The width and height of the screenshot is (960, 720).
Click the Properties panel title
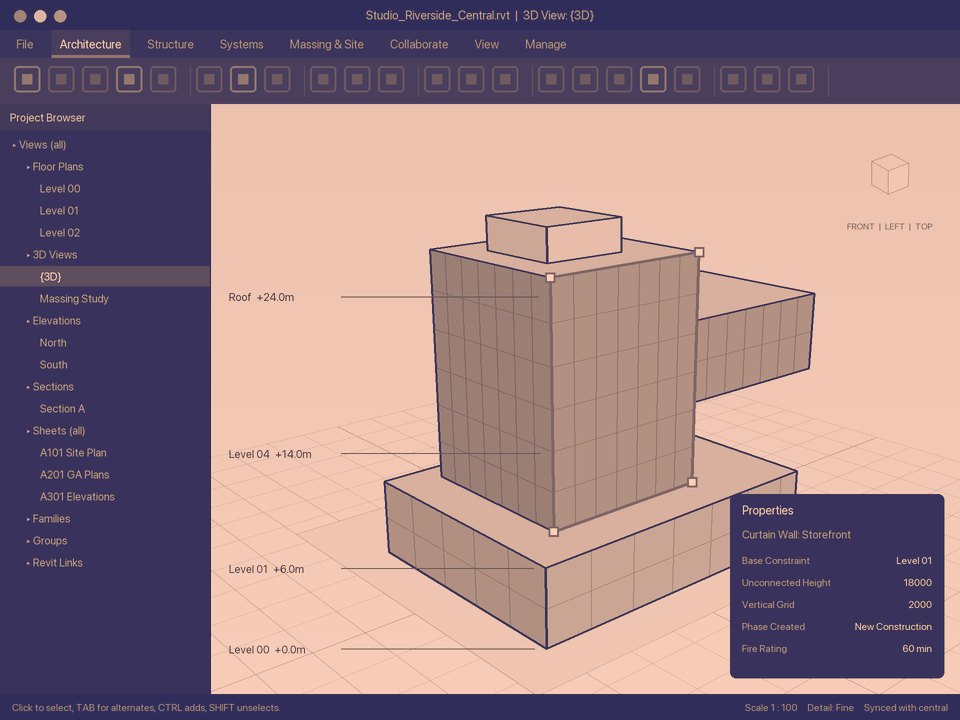(767, 511)
